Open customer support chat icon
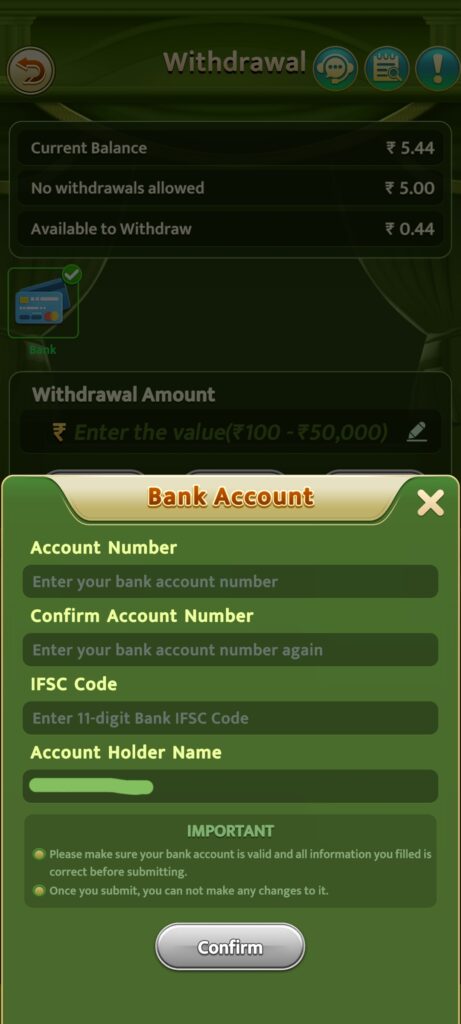 (336, 68)
